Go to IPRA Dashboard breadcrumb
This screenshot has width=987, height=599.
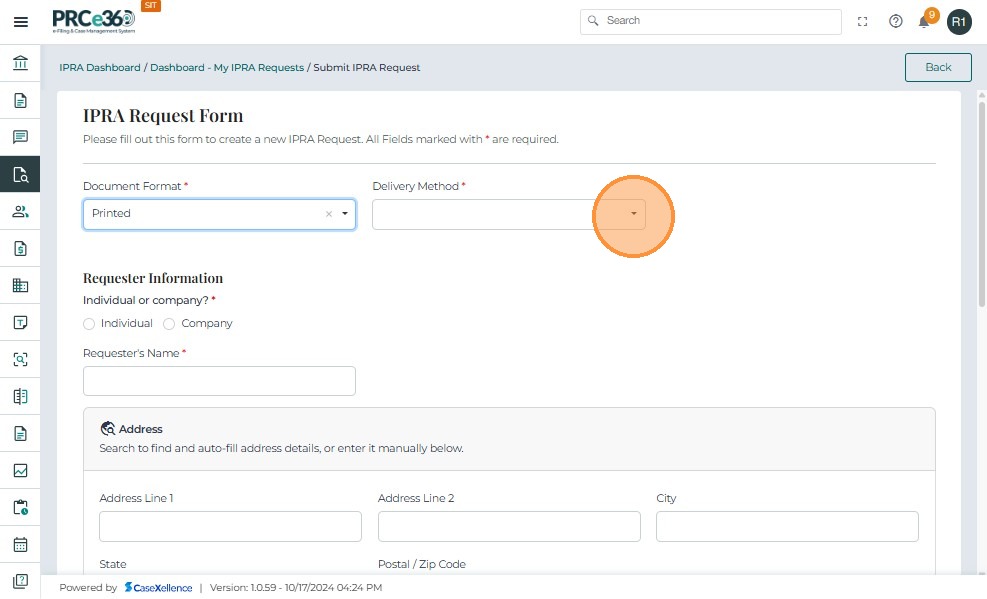click(100, 68)
